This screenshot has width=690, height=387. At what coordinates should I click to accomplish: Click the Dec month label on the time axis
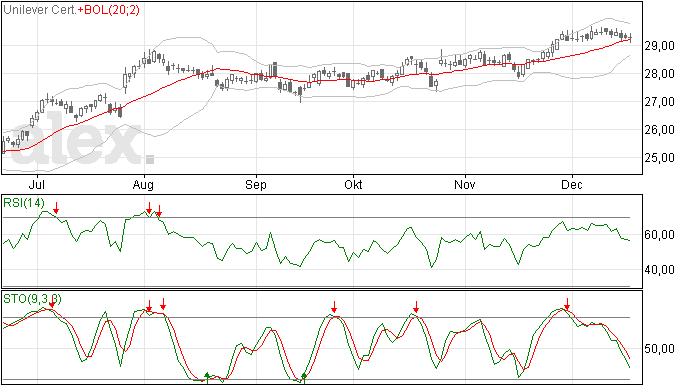click(x=572, y=184)
